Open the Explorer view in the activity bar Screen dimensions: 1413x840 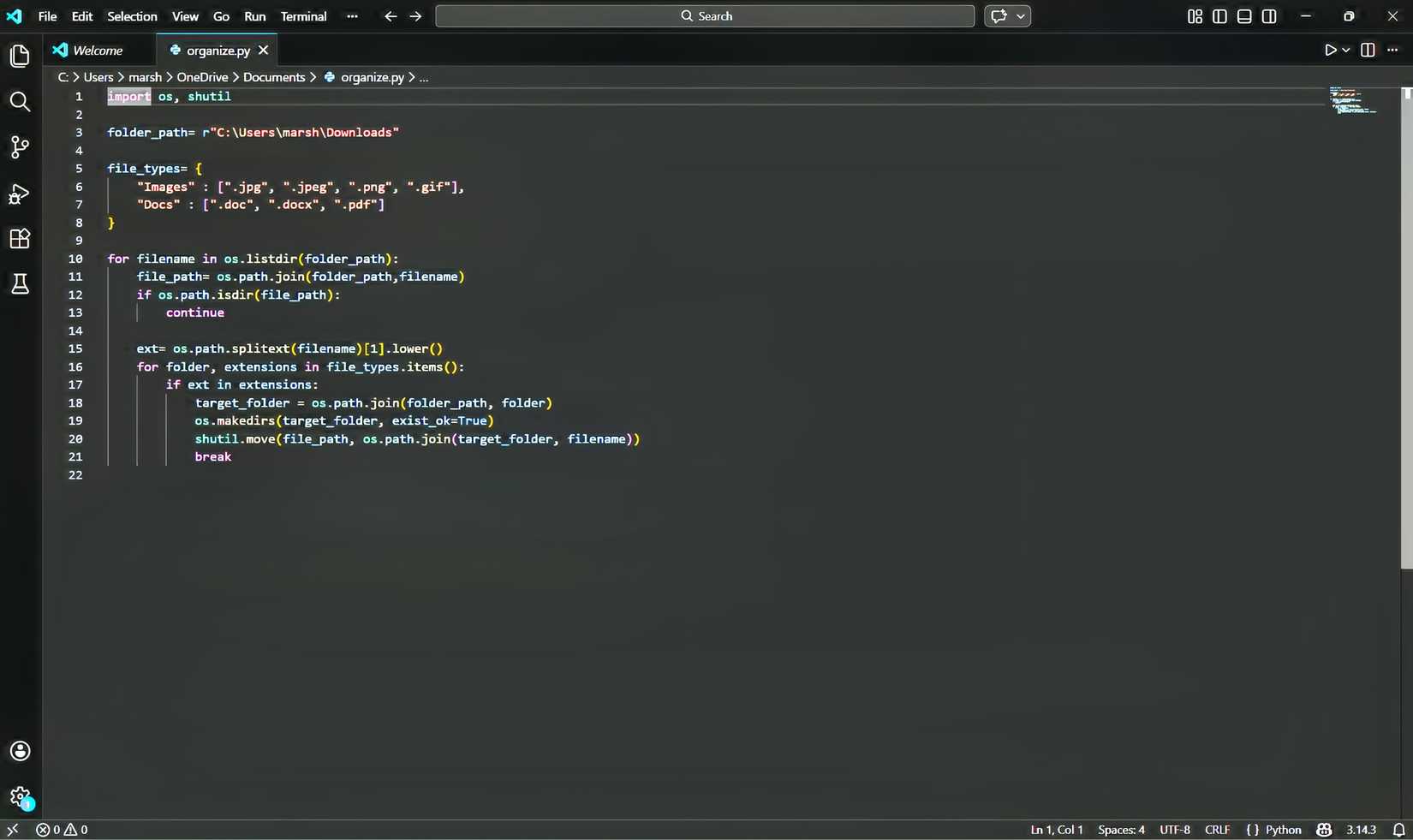click(20, 57)
